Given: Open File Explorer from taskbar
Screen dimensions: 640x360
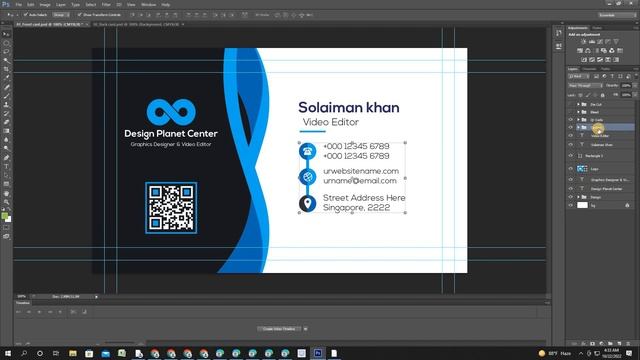Looking at the screenshot, I should tap(73, 353).
